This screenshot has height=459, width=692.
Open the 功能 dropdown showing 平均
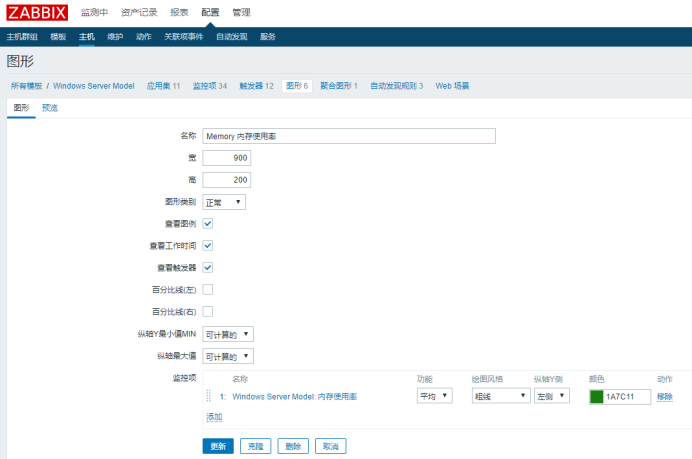coord(434,396)
